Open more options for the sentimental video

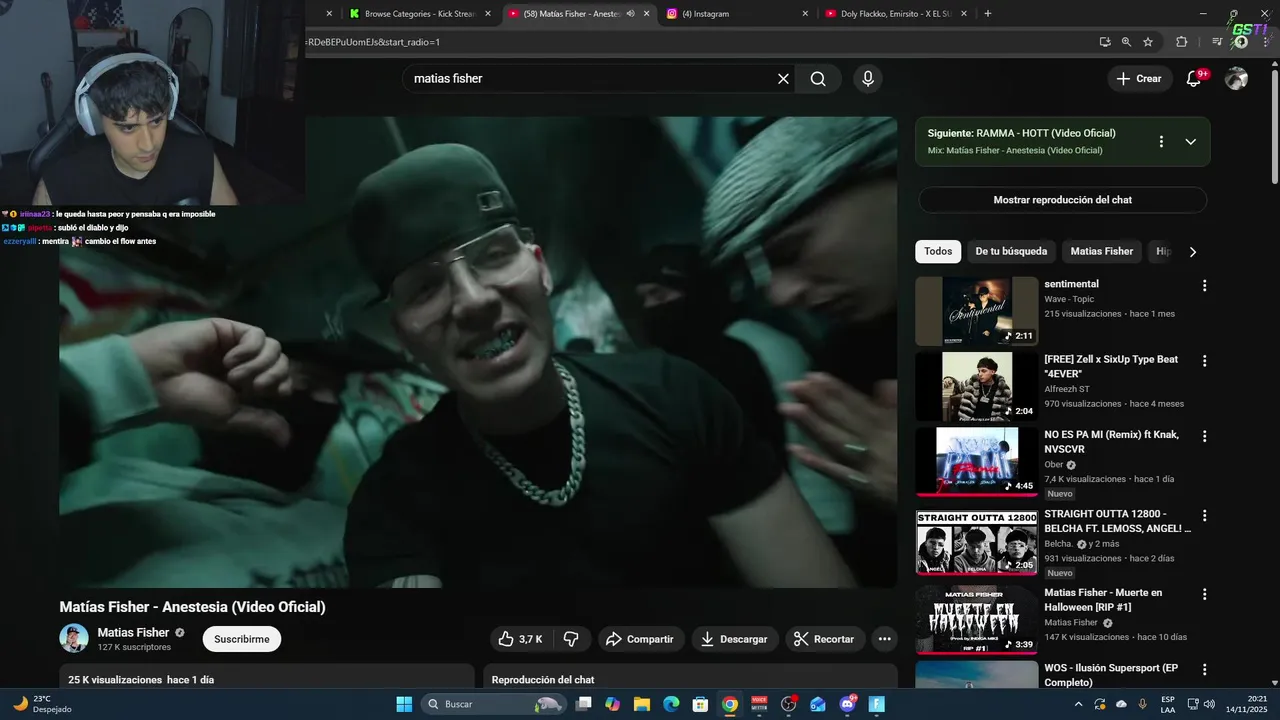(x=1204, y=286)
